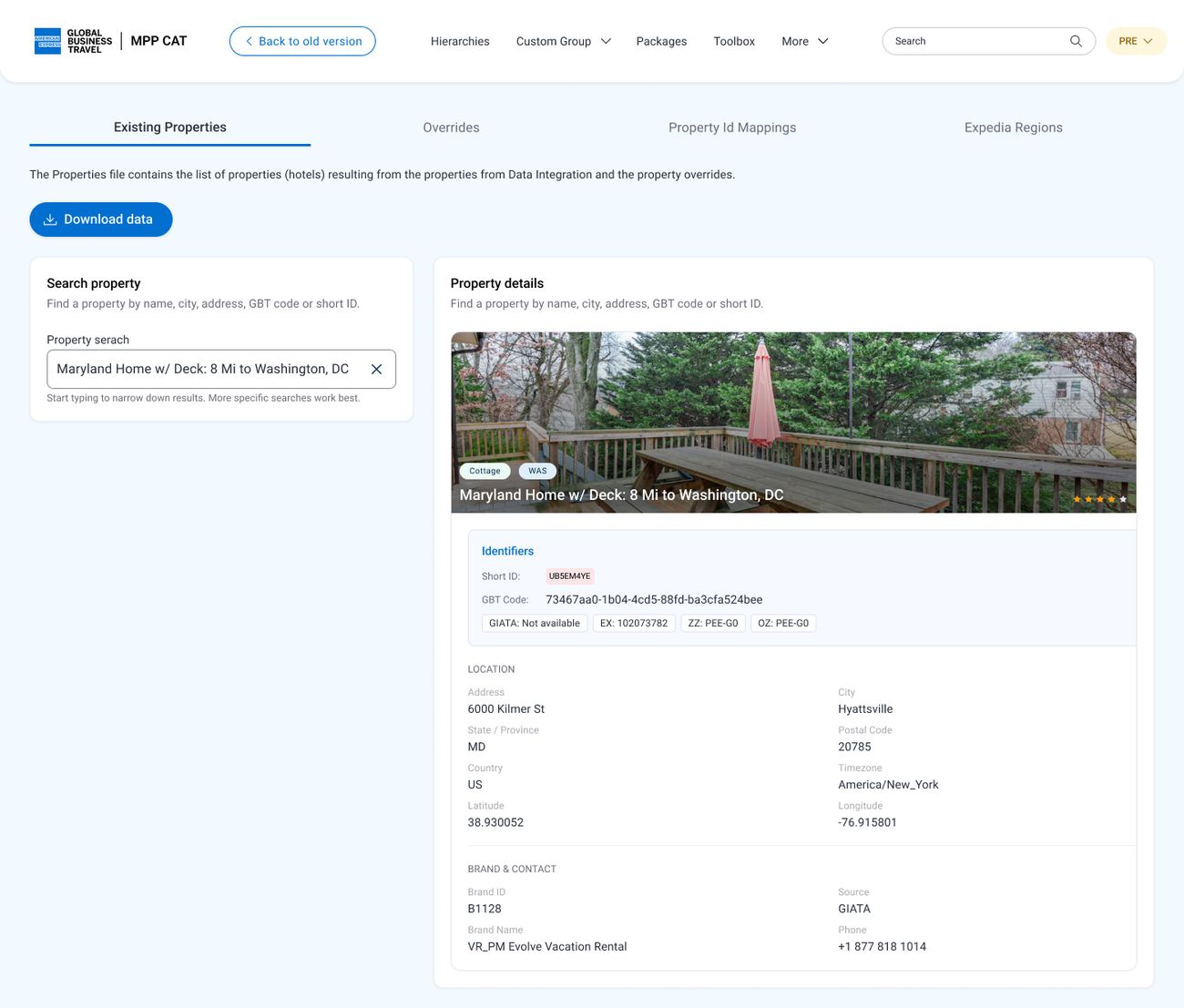Clear the property search with X icon
This screenshot has height=1008, width=1184.
coord(376,369)
